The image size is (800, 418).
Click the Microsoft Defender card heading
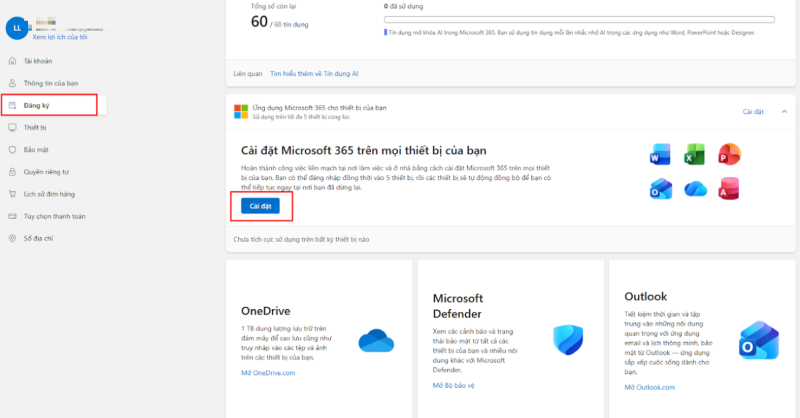tap(458, 306)
